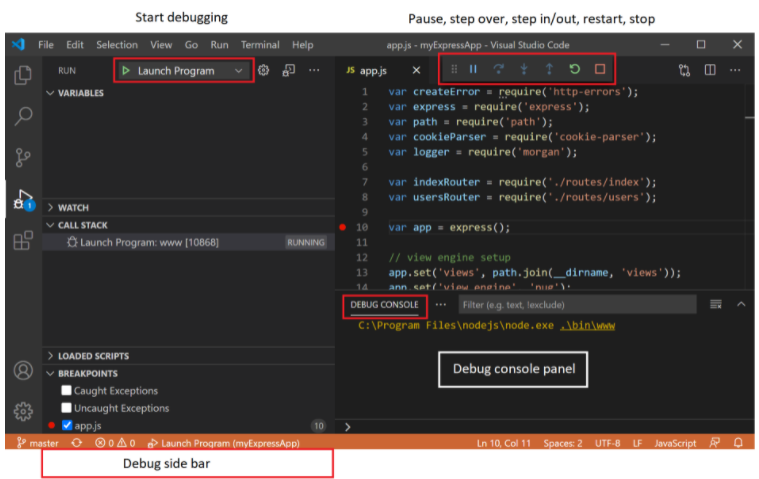The height and width of the screenshot is (479, 759).
Task: Toggle the Uncaught Exceptions checkbox
Action: tap(66, 407)
